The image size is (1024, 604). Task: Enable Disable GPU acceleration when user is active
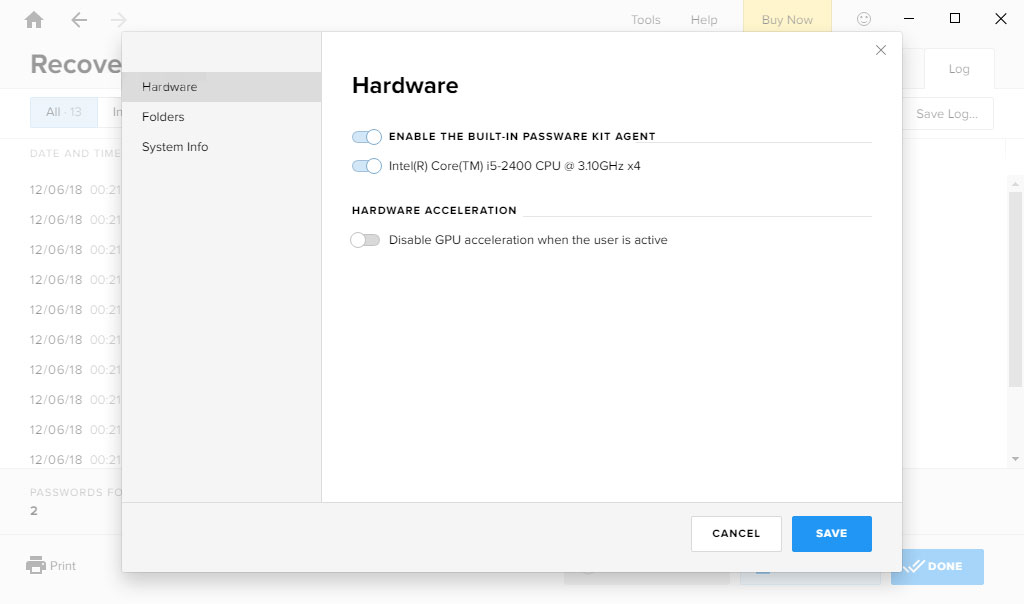click(x=366, y=240)
